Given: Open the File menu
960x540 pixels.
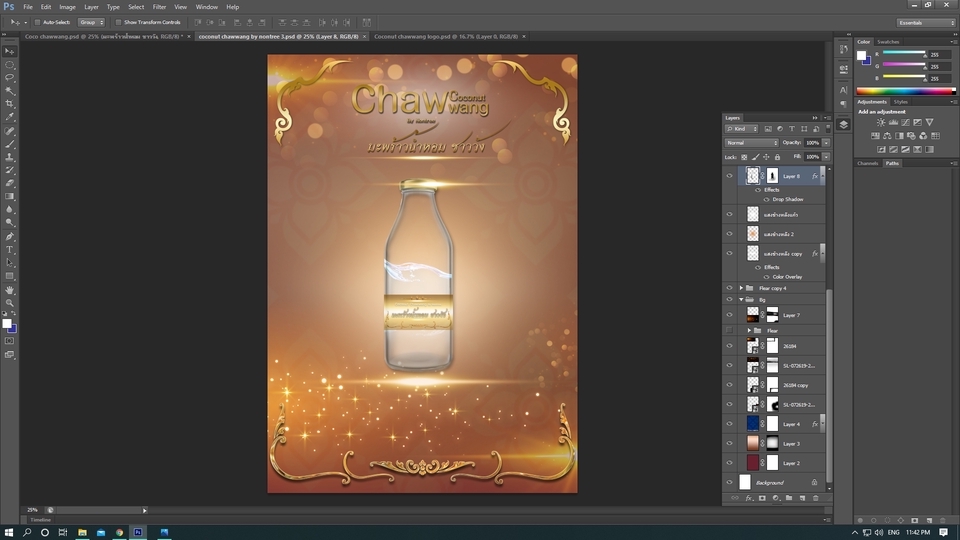Looking at the screenshot, I should 28,7.
